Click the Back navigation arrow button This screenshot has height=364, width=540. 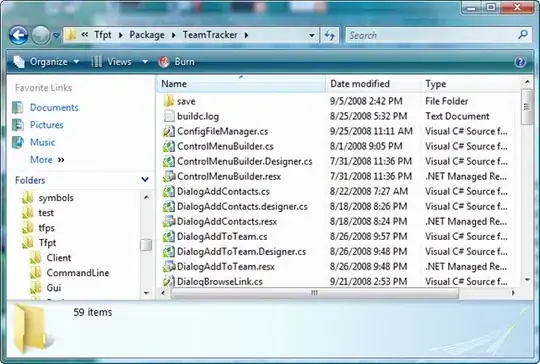pyautogui.click(x=18, y=35)
